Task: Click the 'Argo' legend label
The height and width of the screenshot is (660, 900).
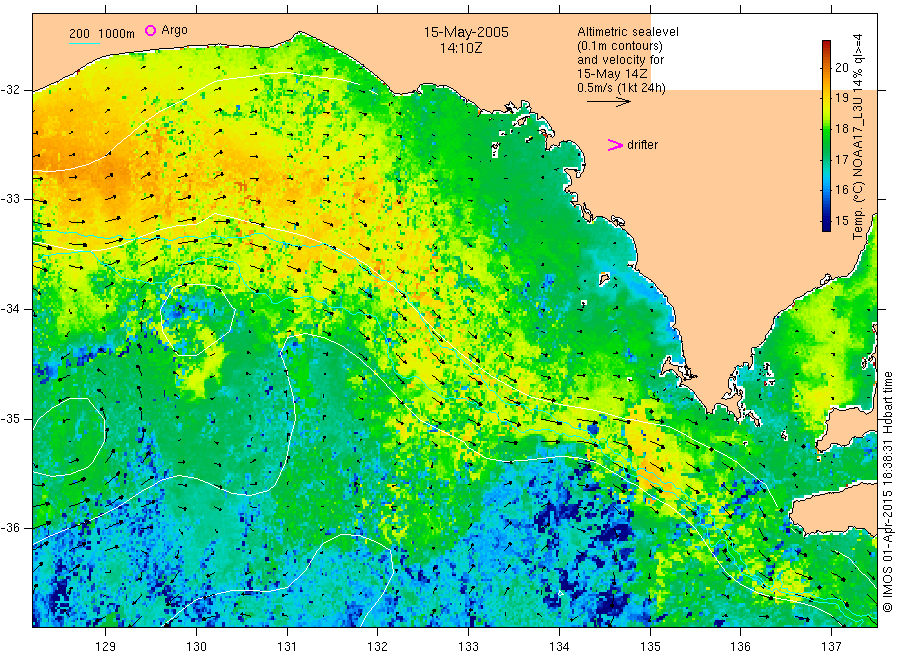Action: (x=174, y=30)
